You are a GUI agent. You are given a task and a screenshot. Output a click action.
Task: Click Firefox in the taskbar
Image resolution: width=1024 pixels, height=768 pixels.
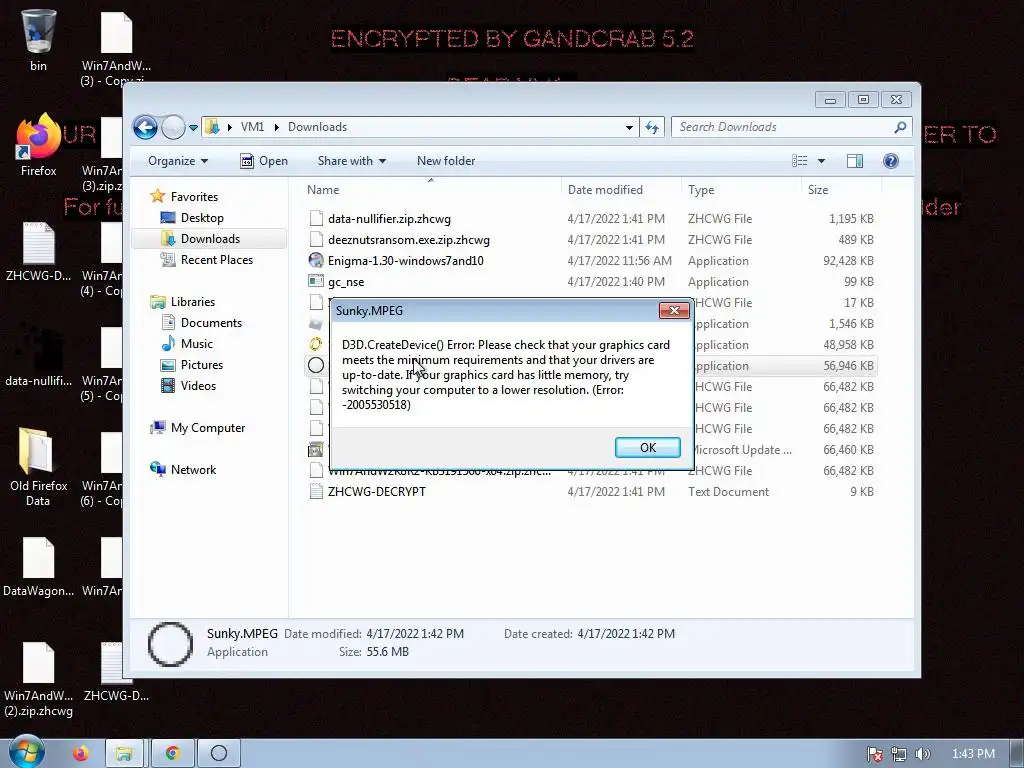tap(81, 754)
